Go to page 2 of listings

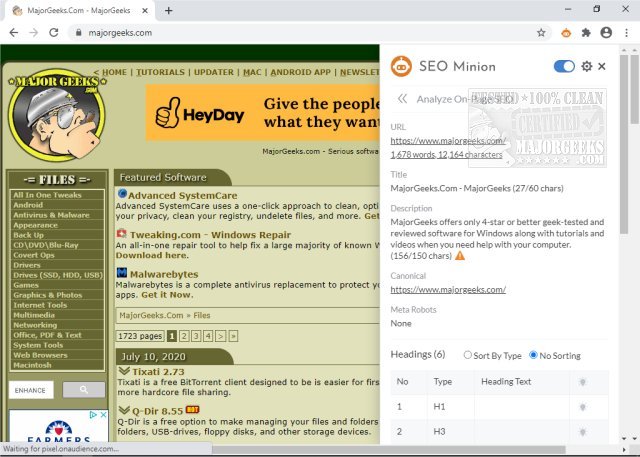(x=184, y=336)
